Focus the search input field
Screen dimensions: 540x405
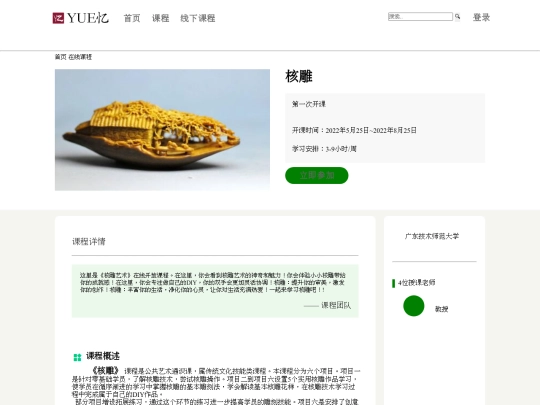pos(420,17)
